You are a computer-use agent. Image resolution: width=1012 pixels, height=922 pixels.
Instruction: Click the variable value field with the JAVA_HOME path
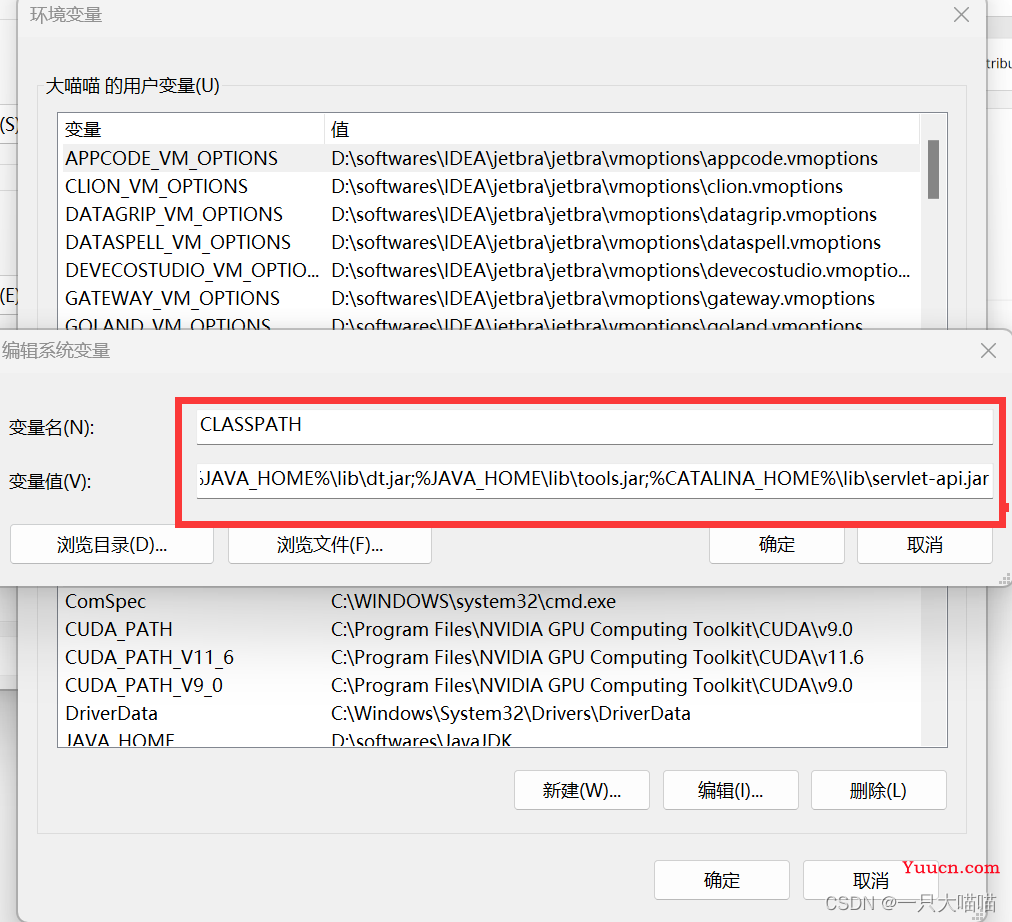tap(594, 480)
